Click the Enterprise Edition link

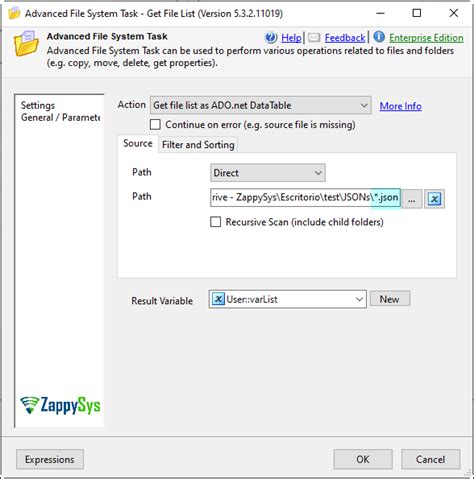click(x=426, y=38)
